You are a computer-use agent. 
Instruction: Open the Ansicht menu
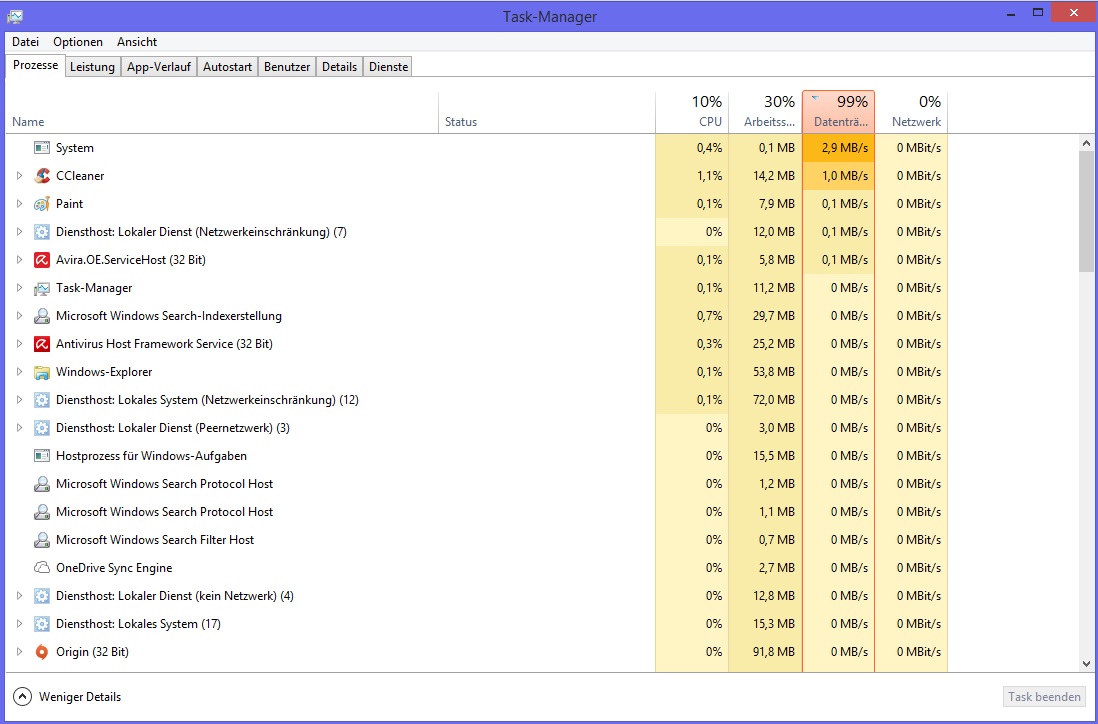137,42
